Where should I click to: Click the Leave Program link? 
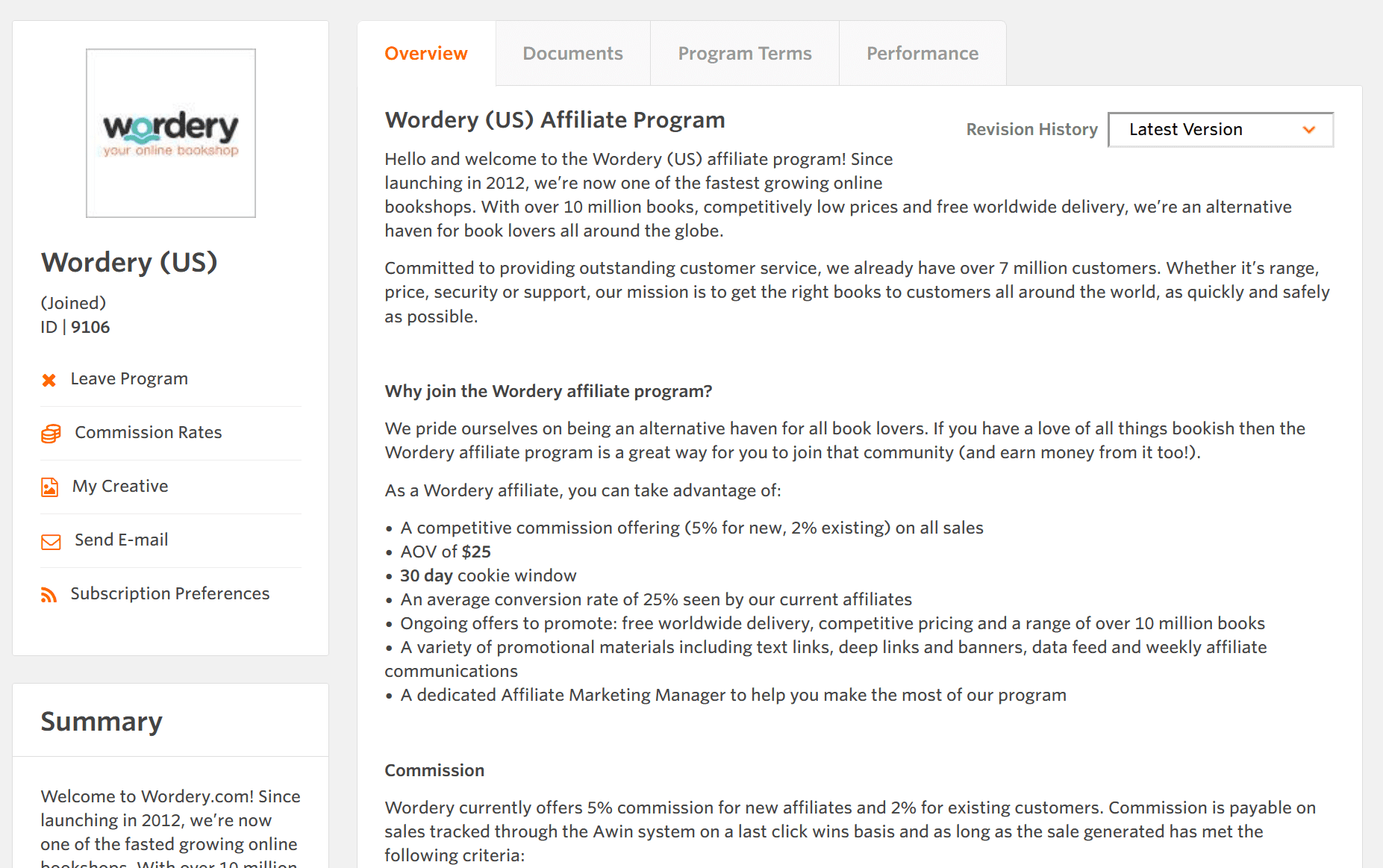[129, 379]
